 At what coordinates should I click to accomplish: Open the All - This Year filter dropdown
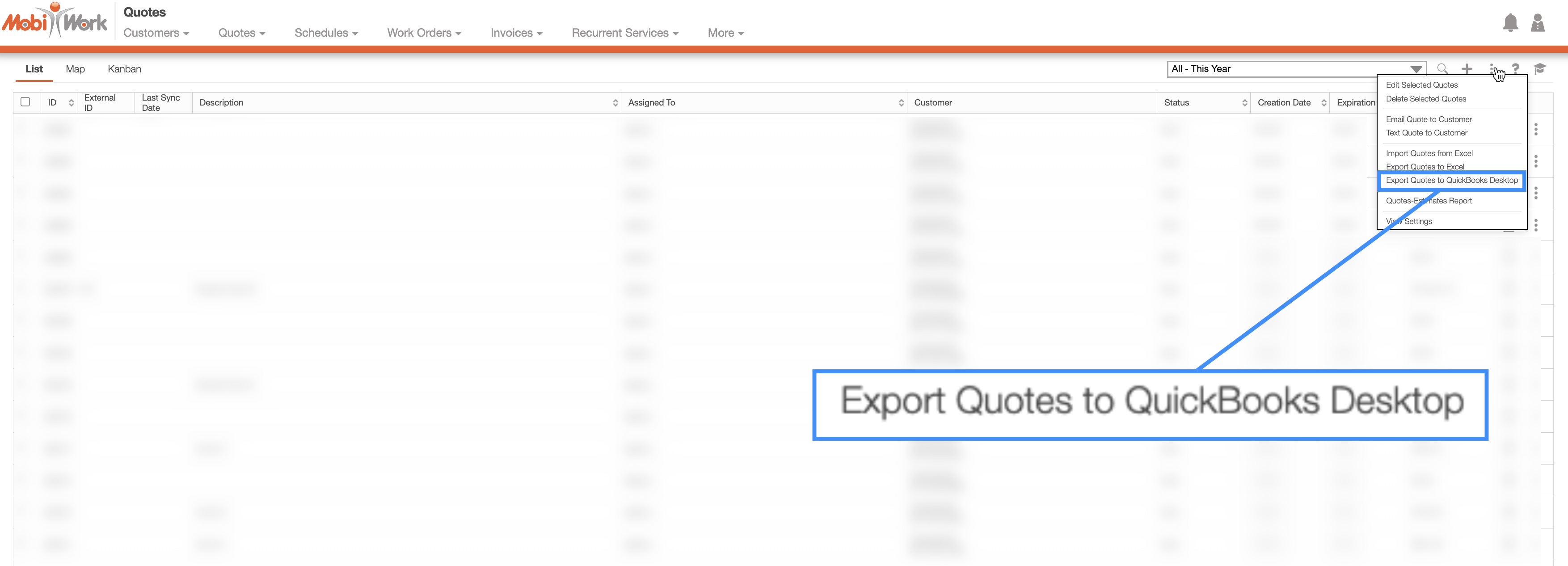tap(1297, 69)
